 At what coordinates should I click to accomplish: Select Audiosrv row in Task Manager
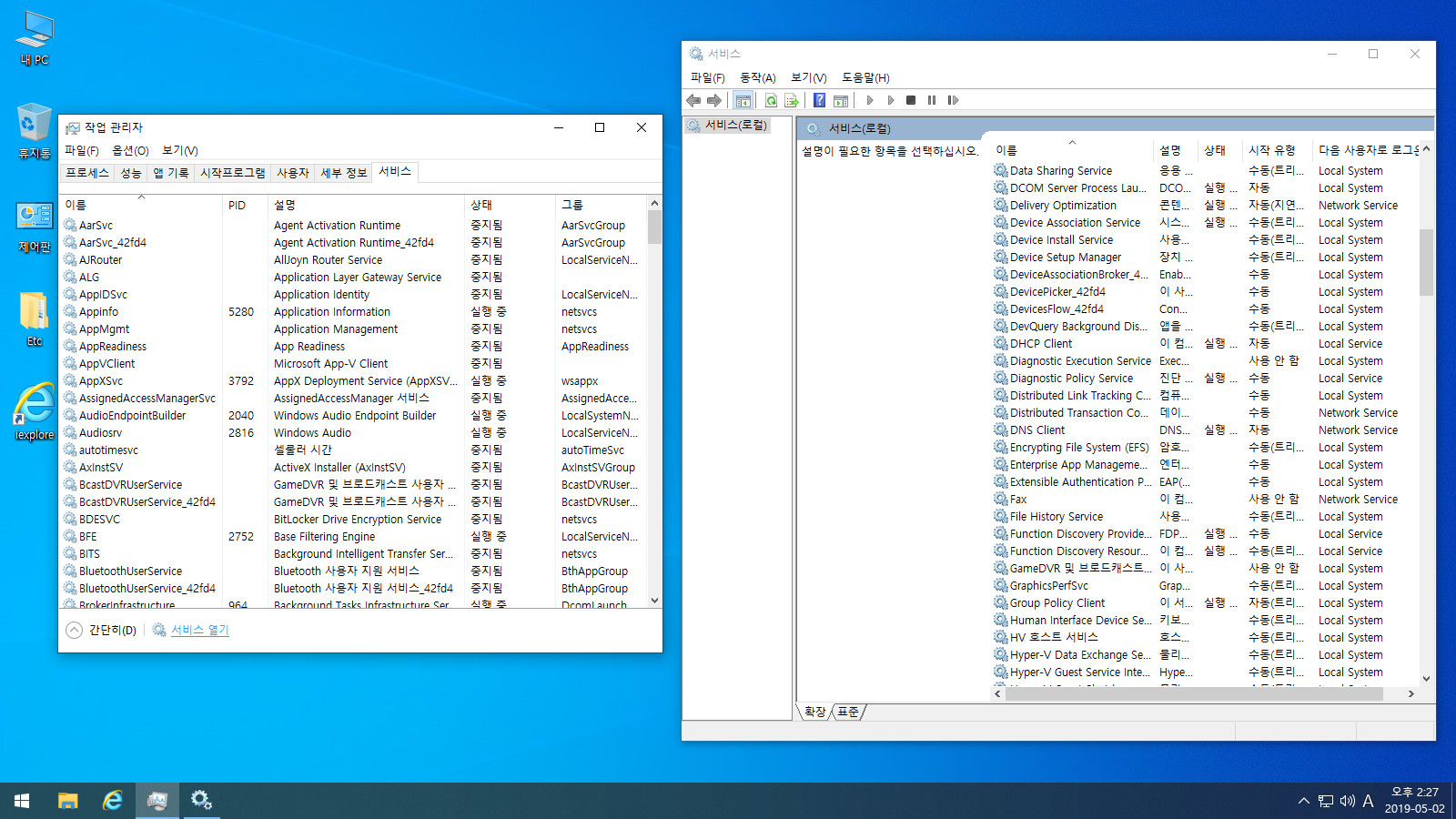354,433
